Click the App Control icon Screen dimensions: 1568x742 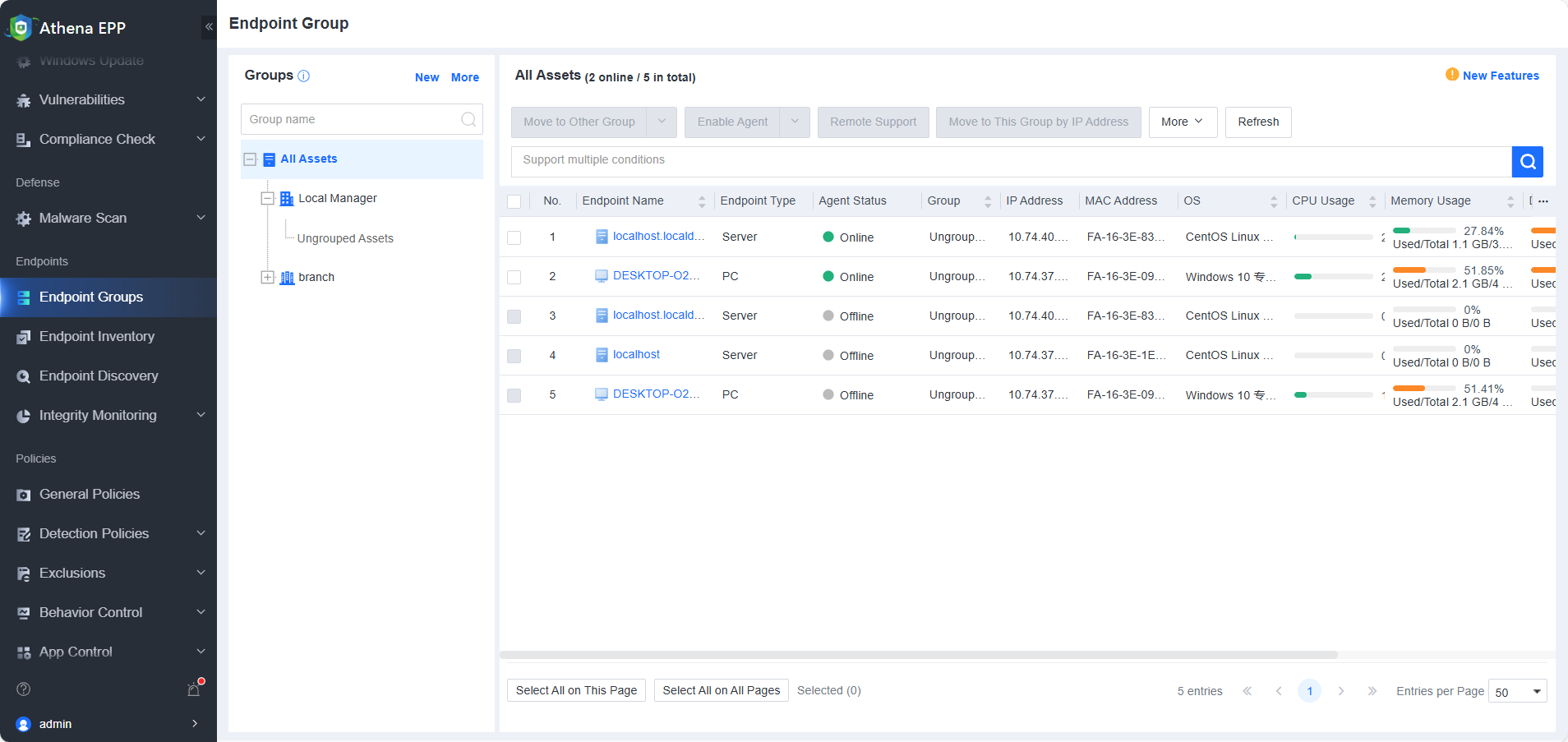(24, 652)
